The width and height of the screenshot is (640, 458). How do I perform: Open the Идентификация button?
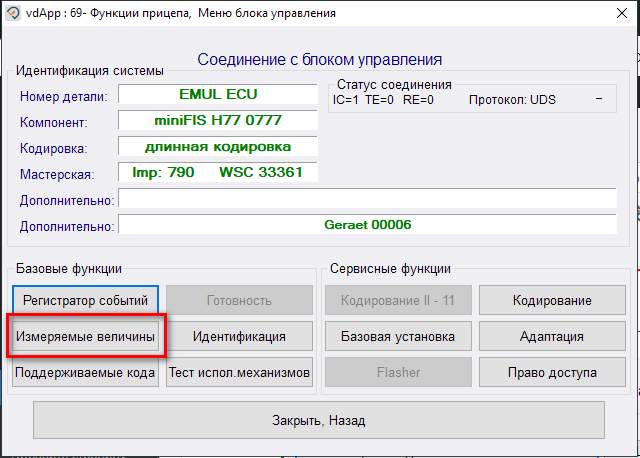239,336
